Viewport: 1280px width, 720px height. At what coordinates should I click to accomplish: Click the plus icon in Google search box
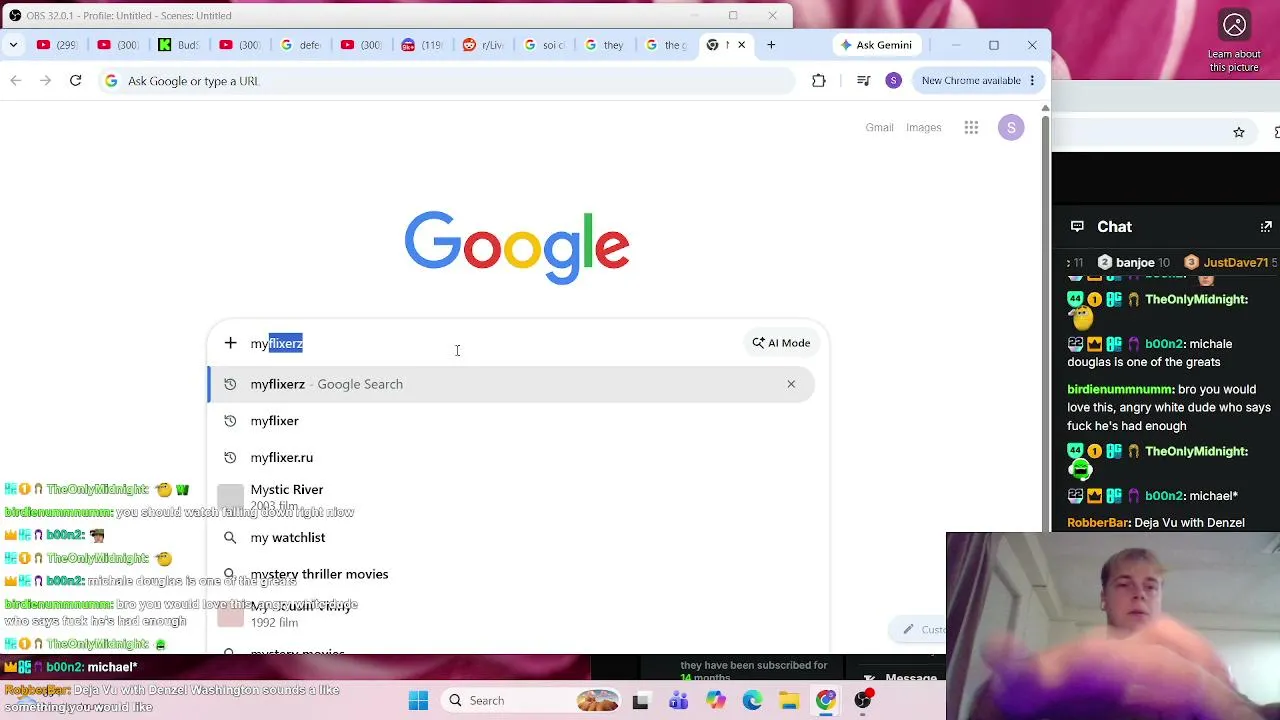[230, 343]
